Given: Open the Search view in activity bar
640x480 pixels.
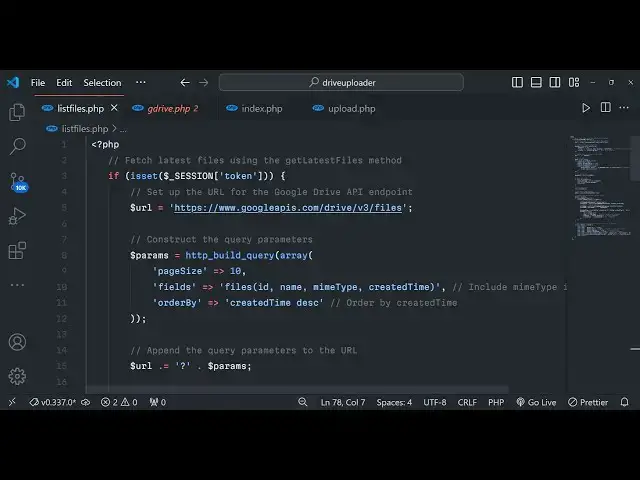Looking at the screenshot, I should (17, 146).
